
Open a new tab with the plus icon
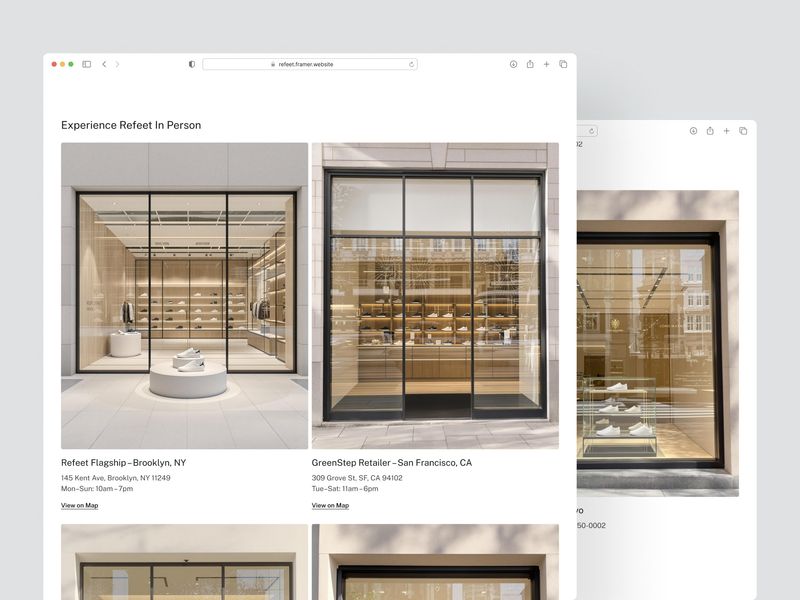[x=546, y=63]
